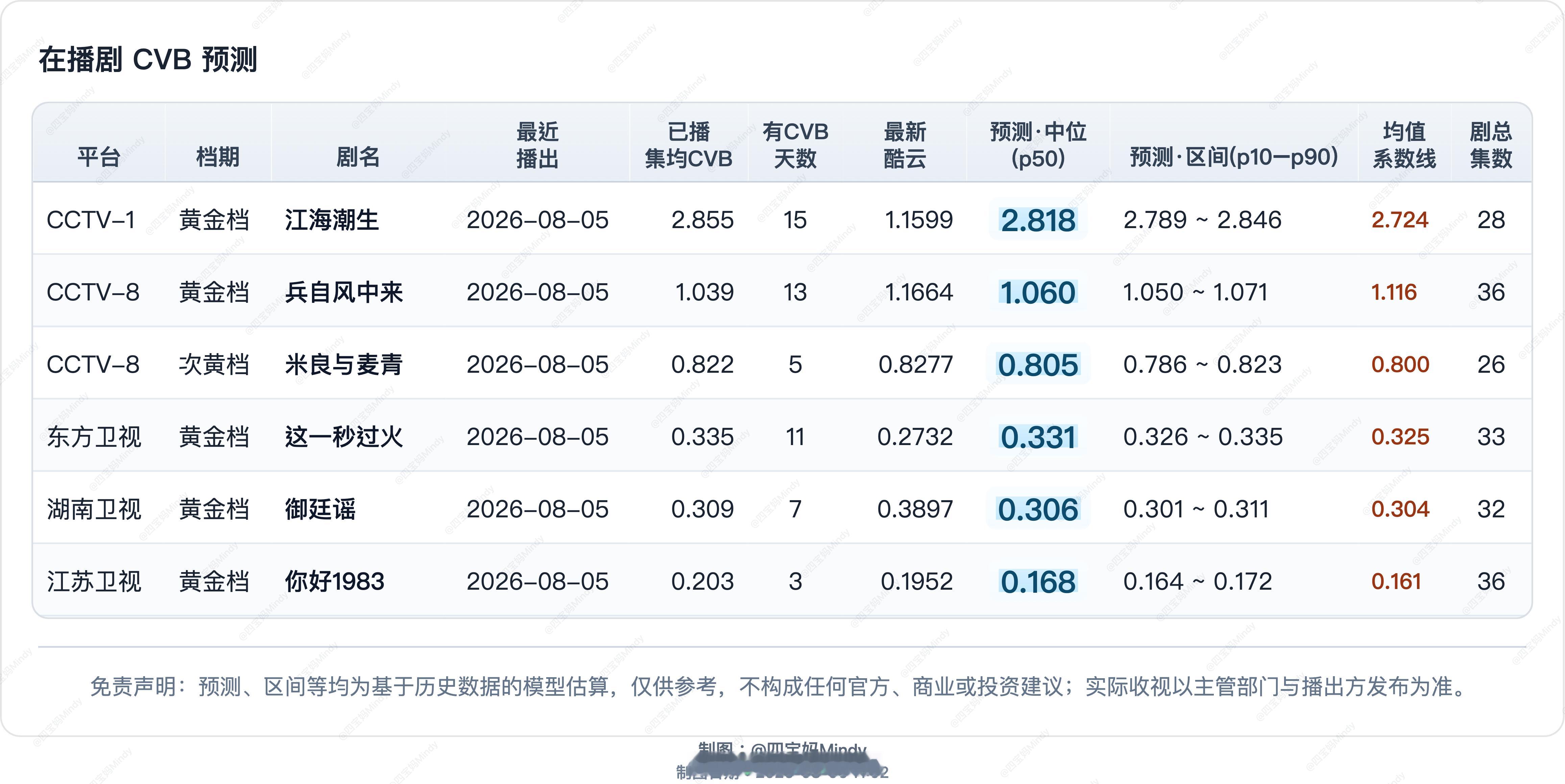Click the red coefficient value 0.161
The height and width of the screenshot is (784, 1565).
(1396, 581)
